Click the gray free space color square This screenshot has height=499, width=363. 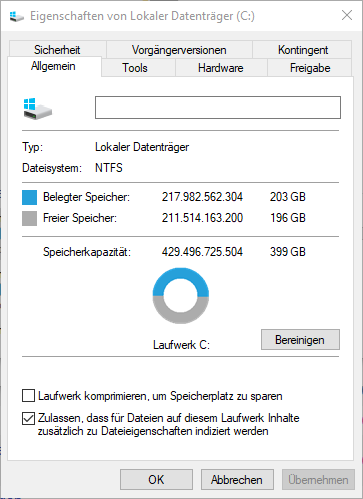pos(29,219)
